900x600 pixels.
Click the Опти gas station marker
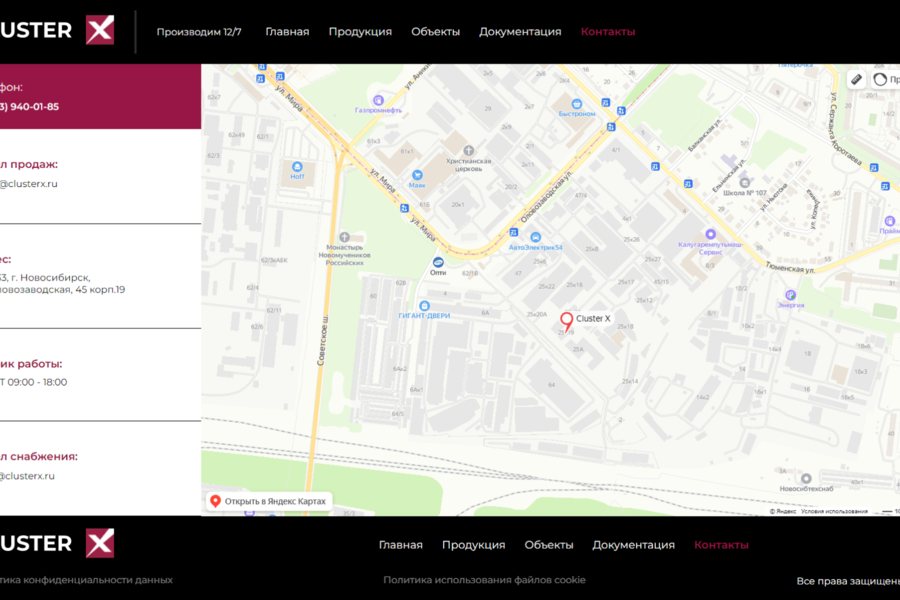tap(438, 262)
